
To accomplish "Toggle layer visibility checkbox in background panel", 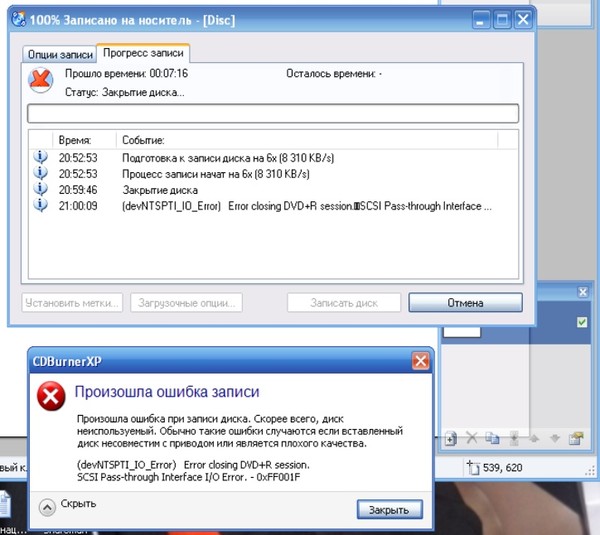I will click(x=582, y=322).
